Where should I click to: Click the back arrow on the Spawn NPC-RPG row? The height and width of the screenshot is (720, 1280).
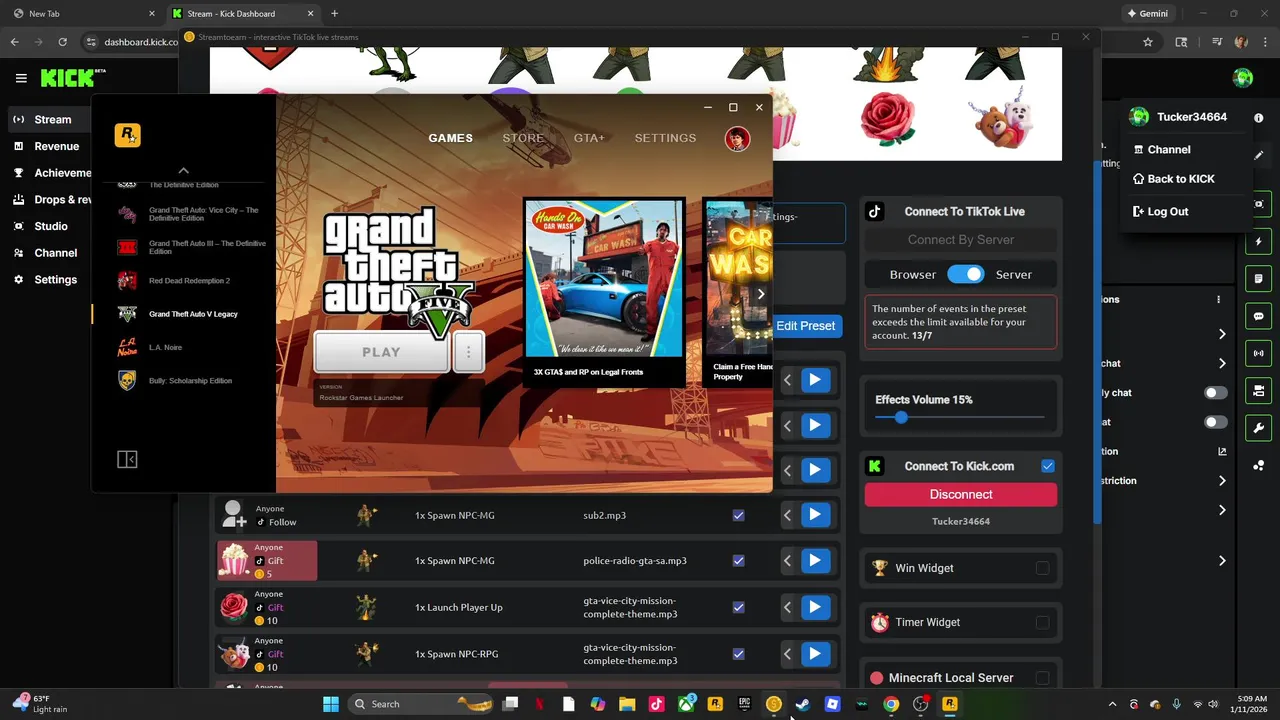tap(788, 654)
